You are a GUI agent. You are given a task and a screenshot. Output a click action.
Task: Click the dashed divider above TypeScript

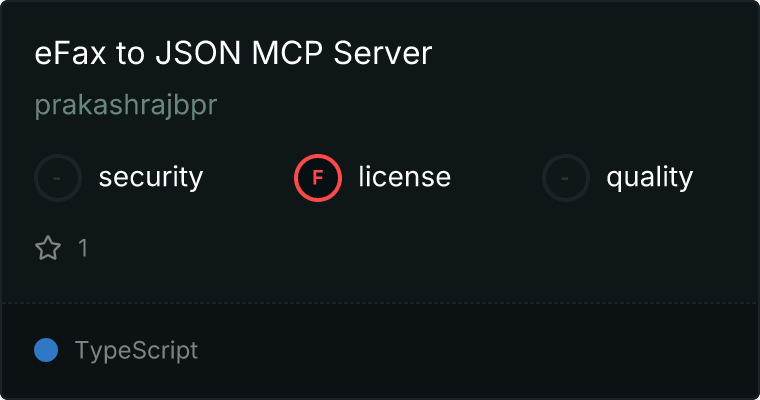[380, 303]
